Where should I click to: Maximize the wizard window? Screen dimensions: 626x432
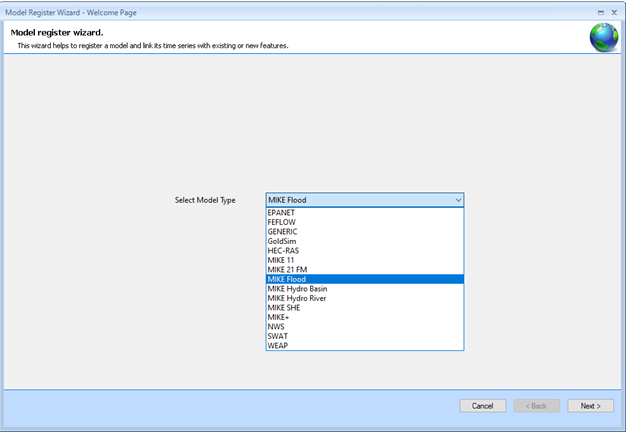(x=601, y=13)
